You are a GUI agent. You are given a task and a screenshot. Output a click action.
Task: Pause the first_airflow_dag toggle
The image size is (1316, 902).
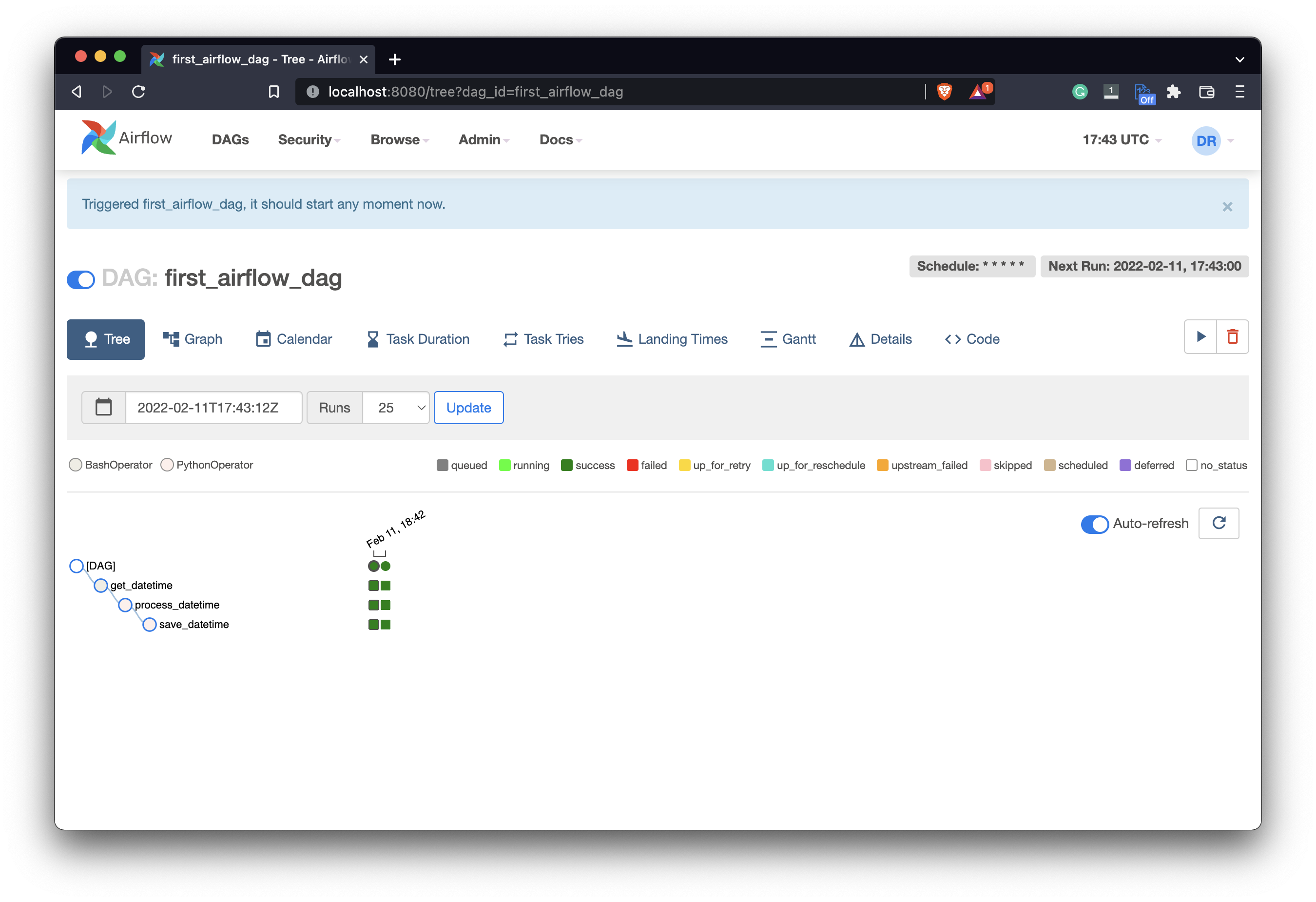pos(81,279)
